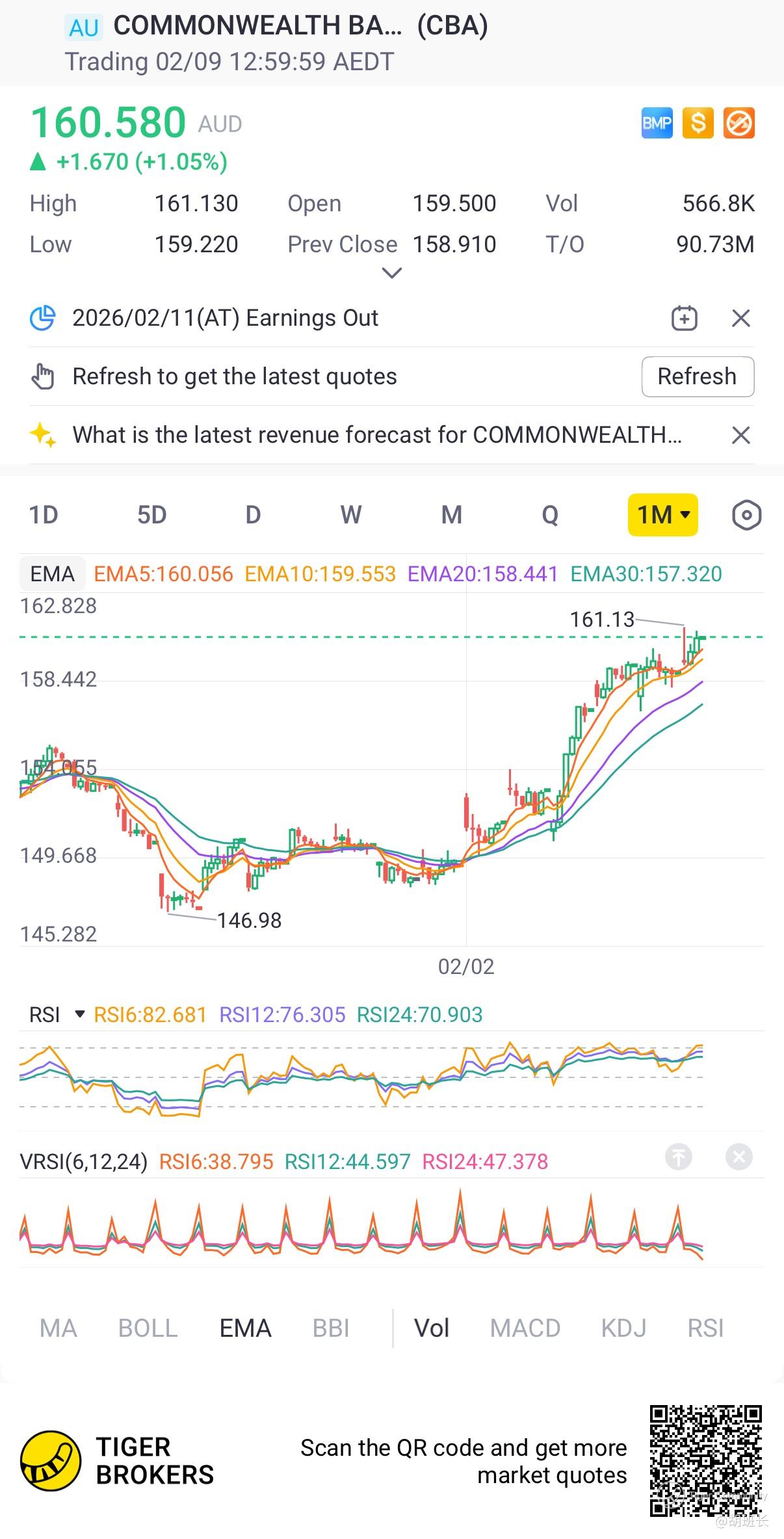Expand more quote details chevron
The image size is (784, 1539).
coord(391,273)
